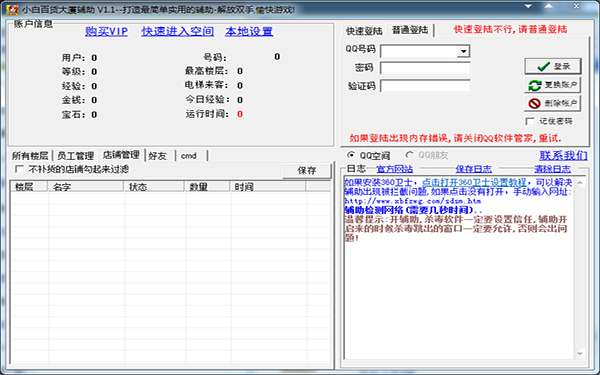
Task: Click the 名字 column header
Action: pos(86,187)
